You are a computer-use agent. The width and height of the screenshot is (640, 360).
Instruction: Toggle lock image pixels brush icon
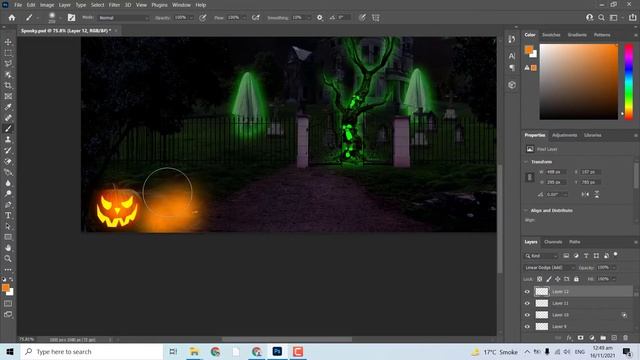click(549, 279)
